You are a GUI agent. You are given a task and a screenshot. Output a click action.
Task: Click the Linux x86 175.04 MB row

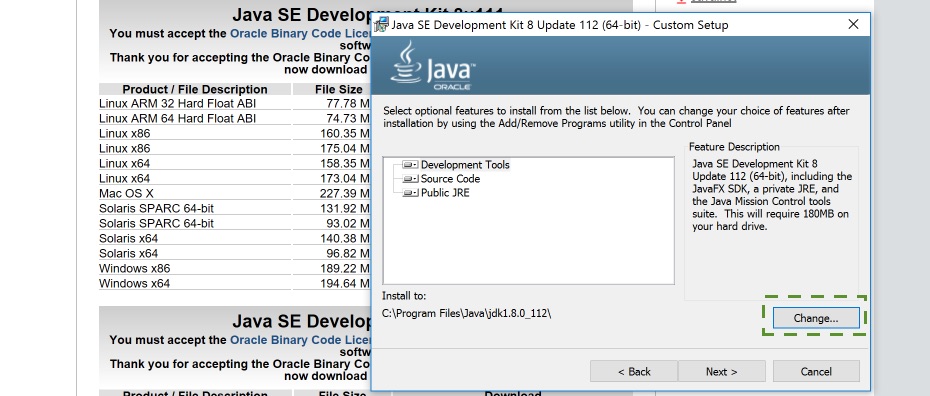[x=235, y=148]
